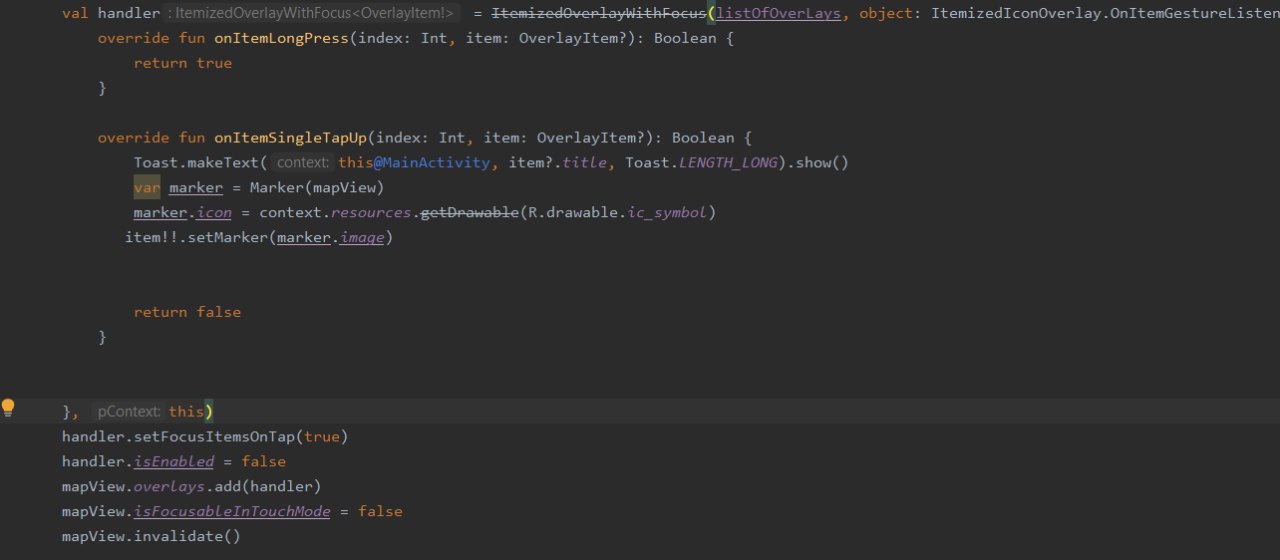This screenshot has height=560, width=1280.
Task: Click the 'Marker(mapView)' constructor call
Action: pos(317,188)
